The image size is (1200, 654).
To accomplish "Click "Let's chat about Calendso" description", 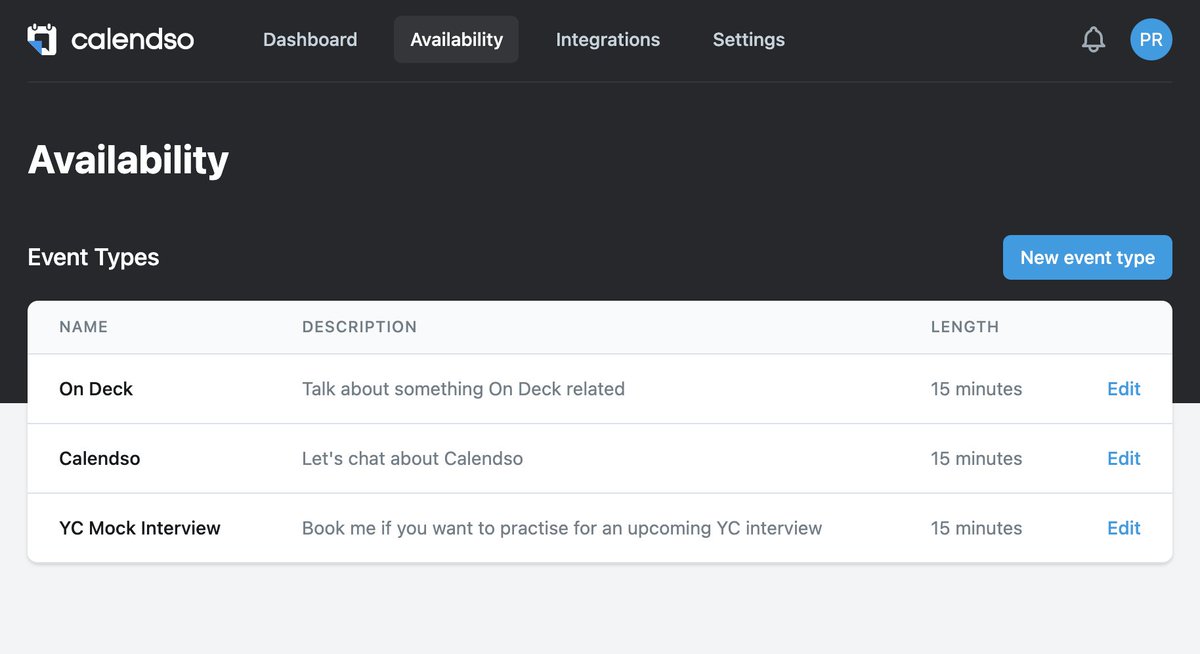I will click(412, 459).
